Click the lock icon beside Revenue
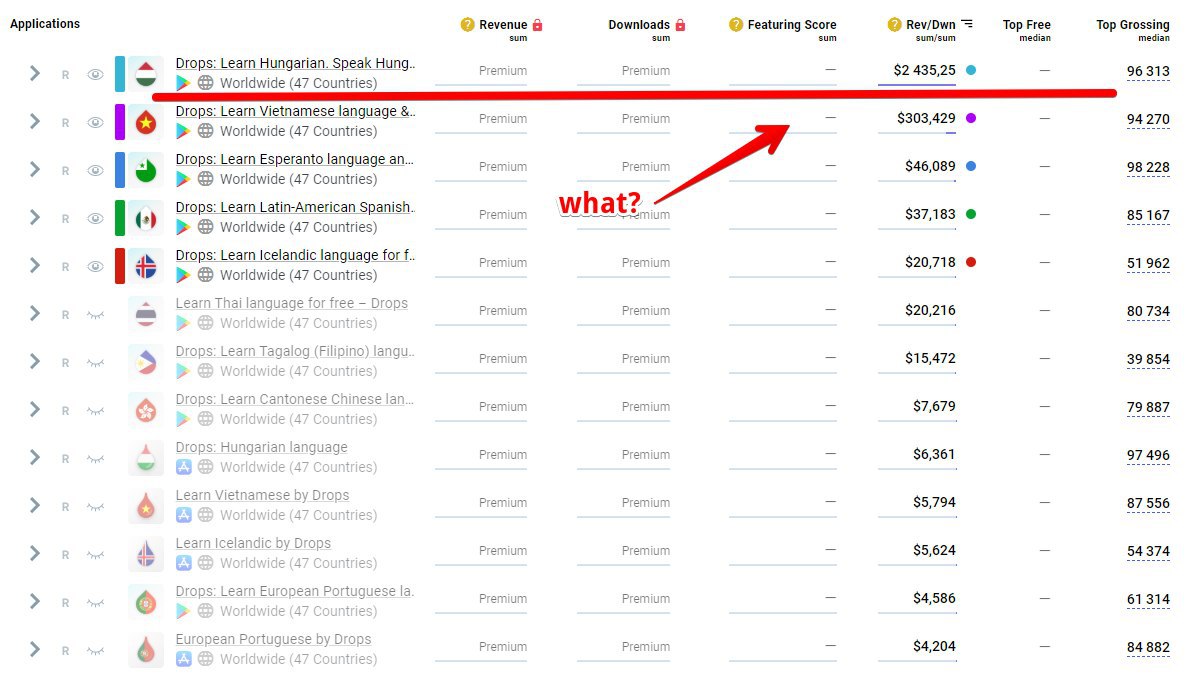Screen dimensions: 1204x678 (x=538, y=25)
